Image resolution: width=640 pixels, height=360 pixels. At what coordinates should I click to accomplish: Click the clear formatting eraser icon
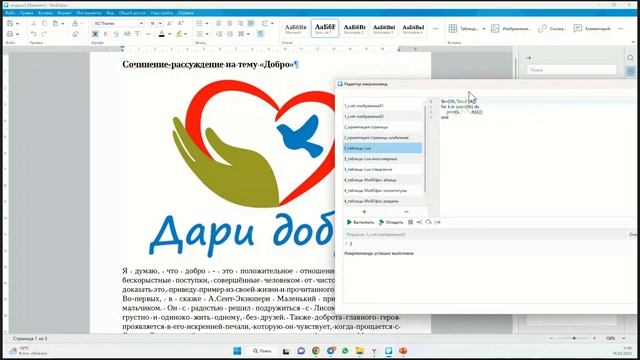(x=75, y=34)
